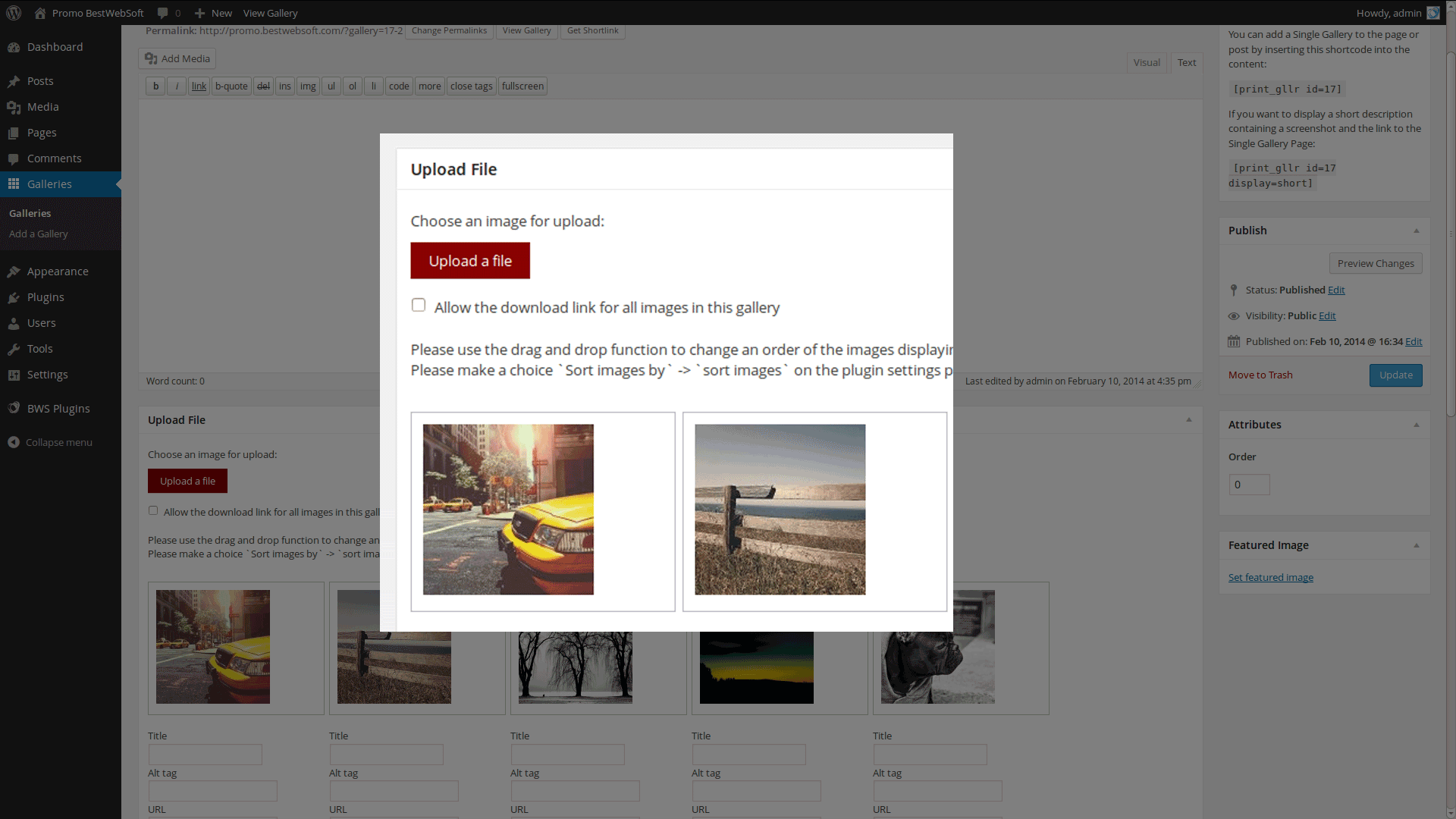Tick the download link checkbox in background Upload File panel
This screenshot has width=1456, height=819.
coord(153,510)
